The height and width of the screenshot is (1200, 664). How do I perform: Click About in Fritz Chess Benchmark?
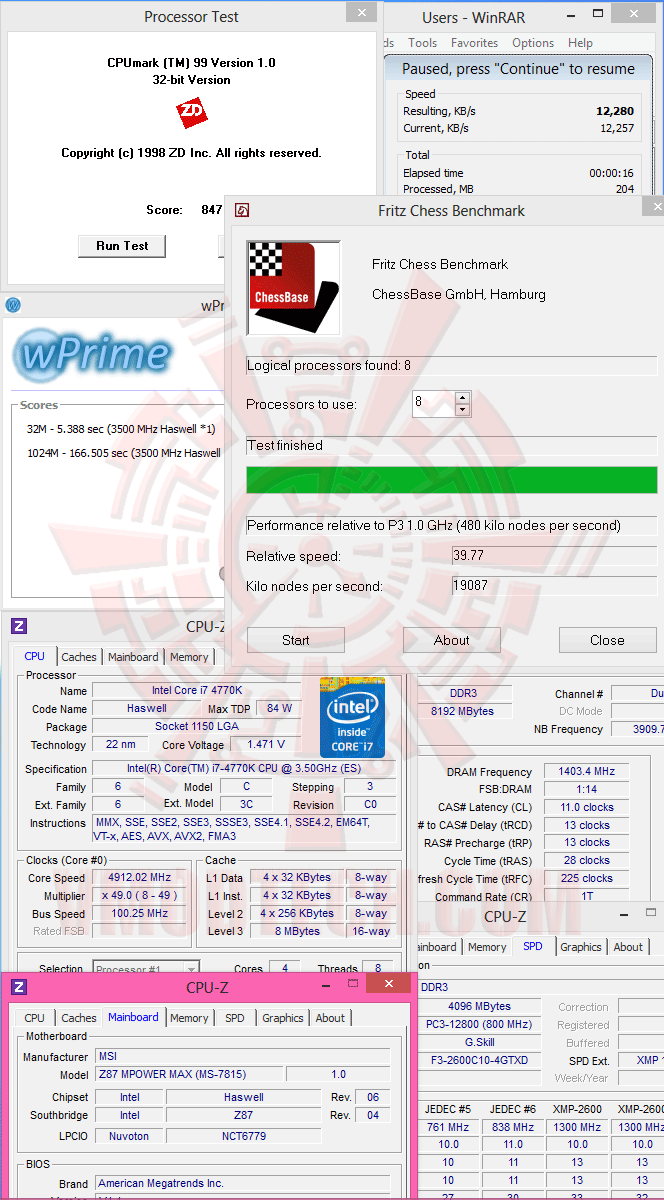coord(451,640)
